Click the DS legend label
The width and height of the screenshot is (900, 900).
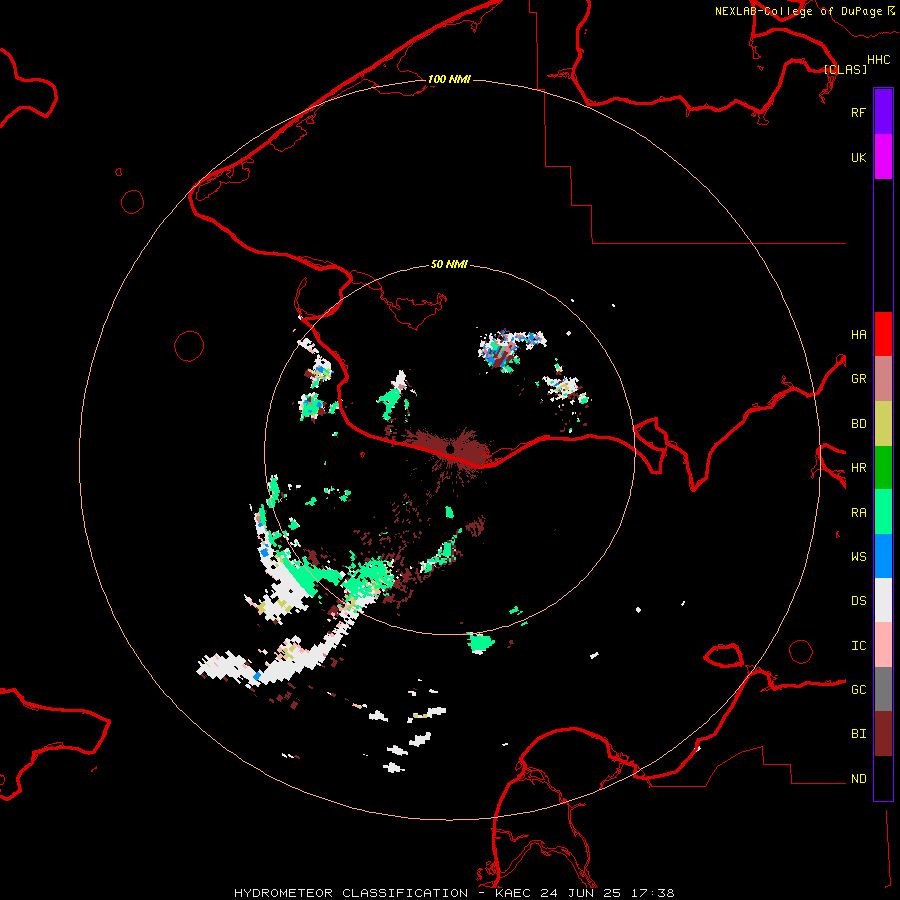858,601
